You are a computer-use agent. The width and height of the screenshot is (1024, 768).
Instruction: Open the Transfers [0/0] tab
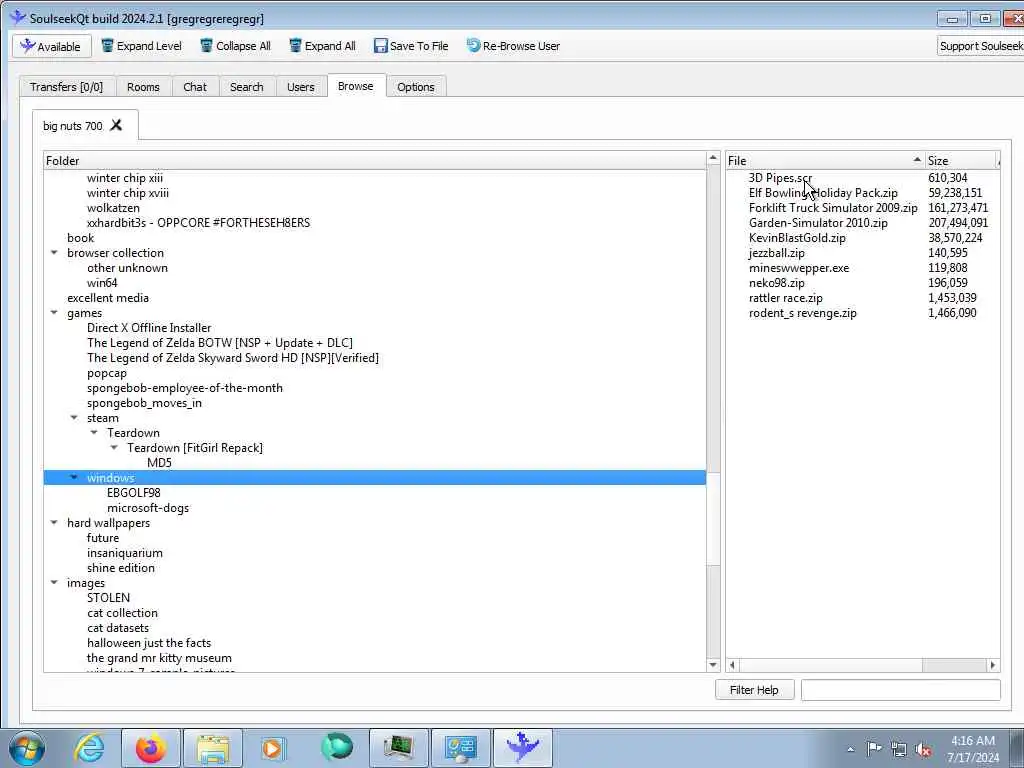67,87
